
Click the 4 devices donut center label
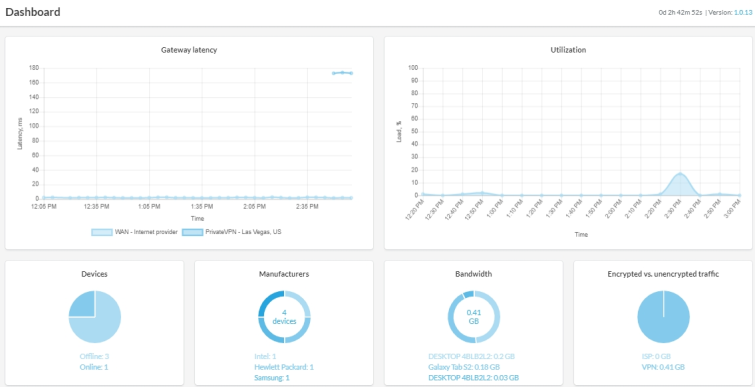(284, 317)
